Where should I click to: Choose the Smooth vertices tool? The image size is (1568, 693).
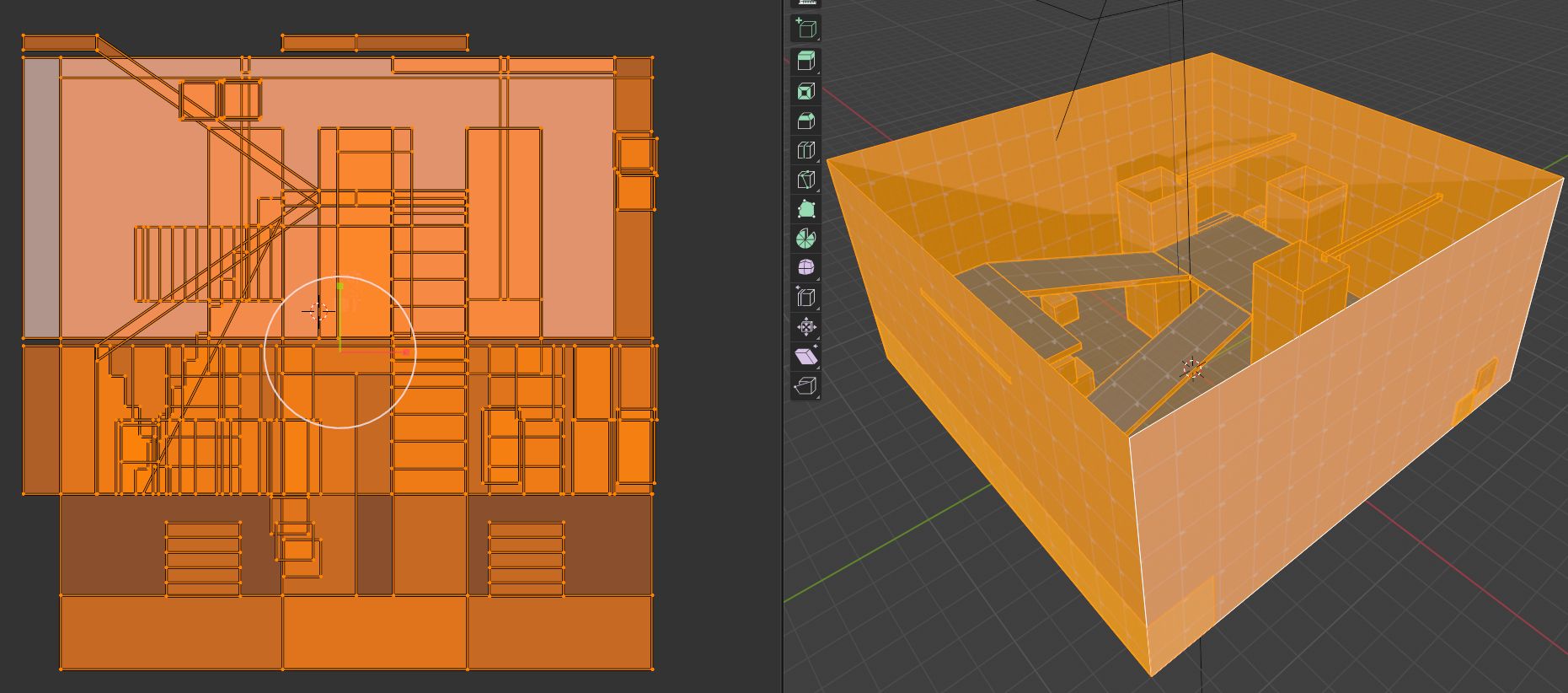(x=805, y=268)
